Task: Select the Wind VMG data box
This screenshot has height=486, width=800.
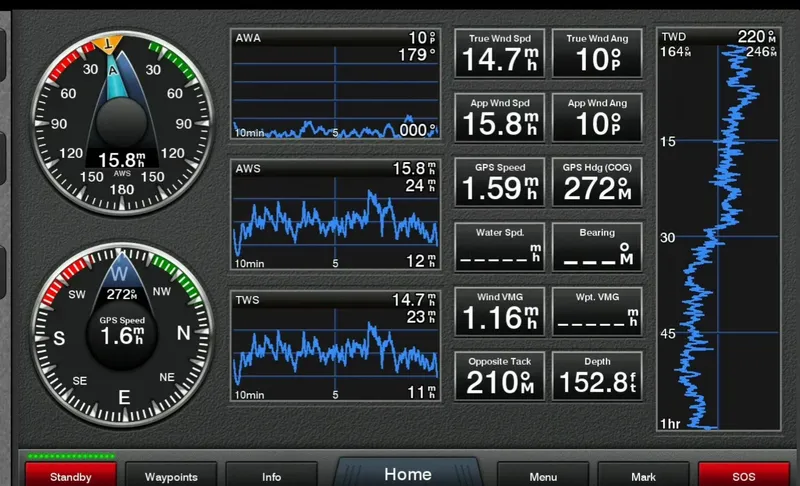Action: coord(499,311)
